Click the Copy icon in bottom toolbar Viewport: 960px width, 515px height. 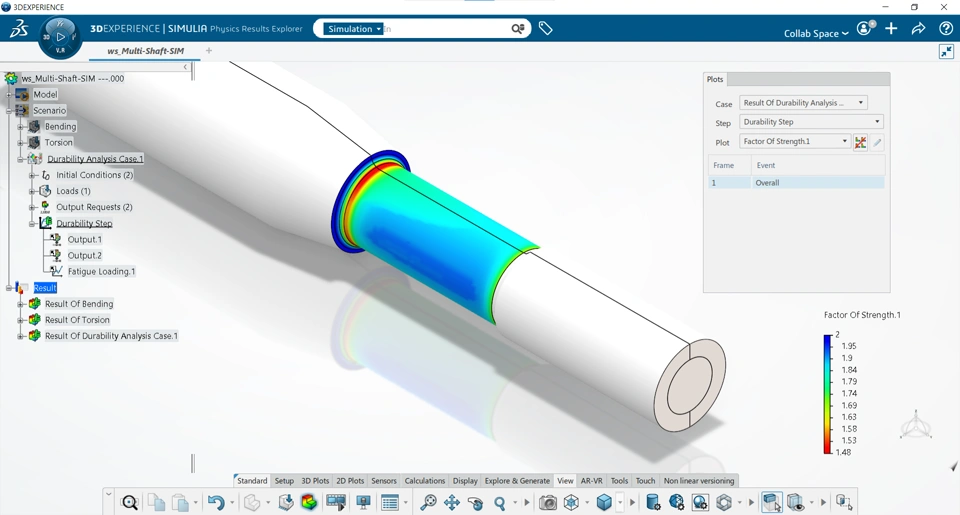click(157, 503)
